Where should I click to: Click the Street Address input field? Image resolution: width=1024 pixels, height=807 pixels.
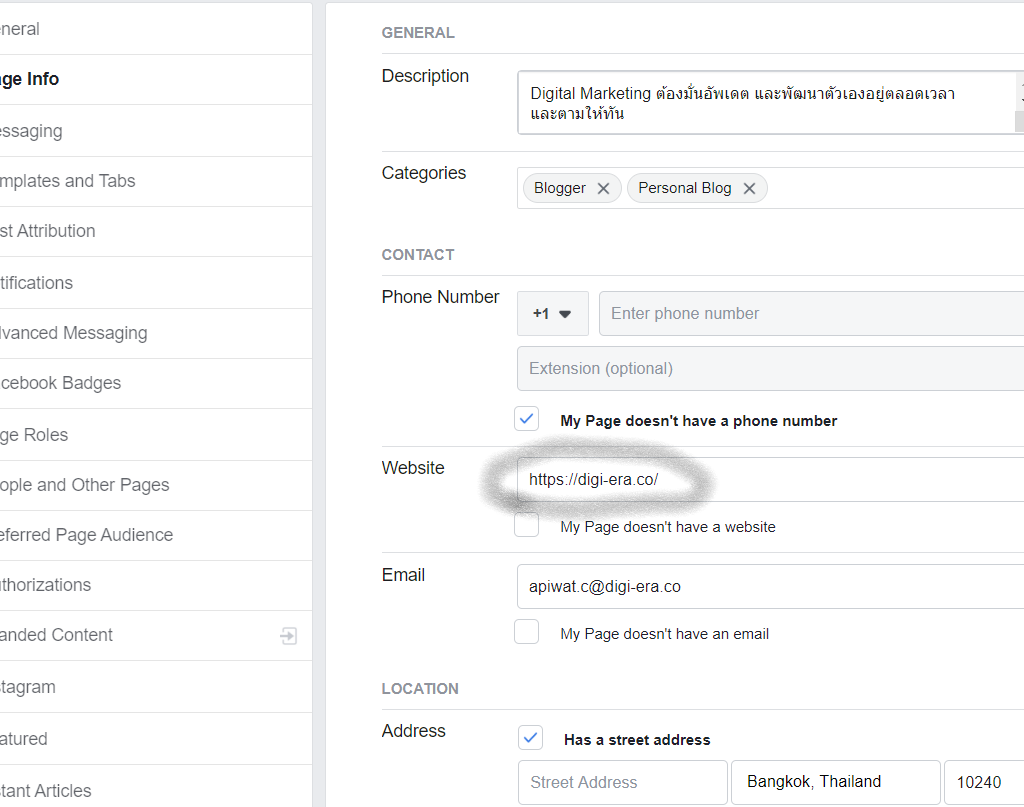[x=622, y=782]
